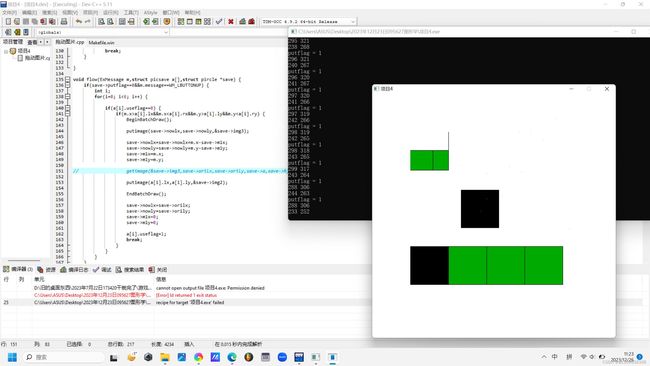The image size is (650, 366).
Task: Toggle the fold marker at line 140
Action: click(68, 108)
